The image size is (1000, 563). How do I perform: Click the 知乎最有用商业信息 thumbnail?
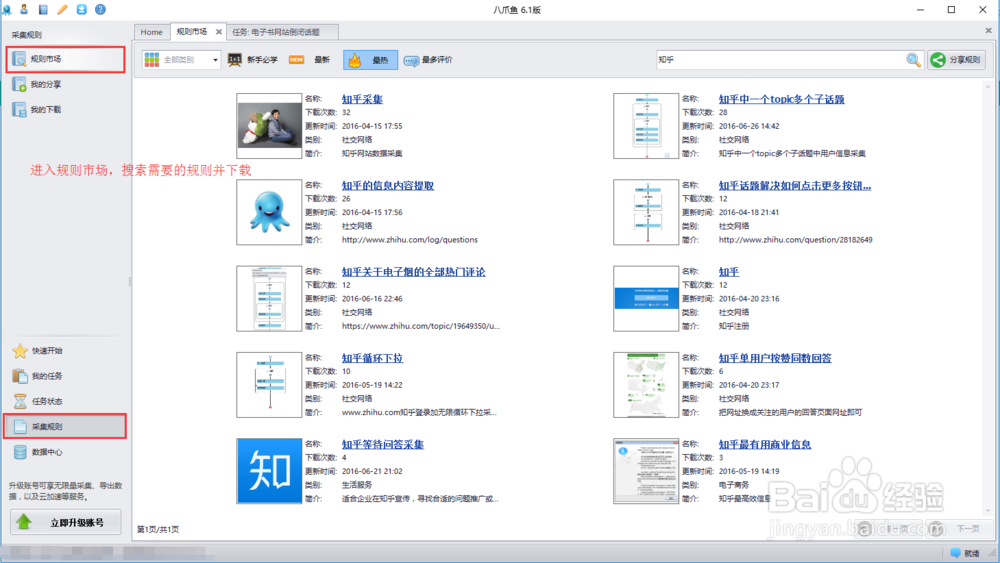(646, 471)
